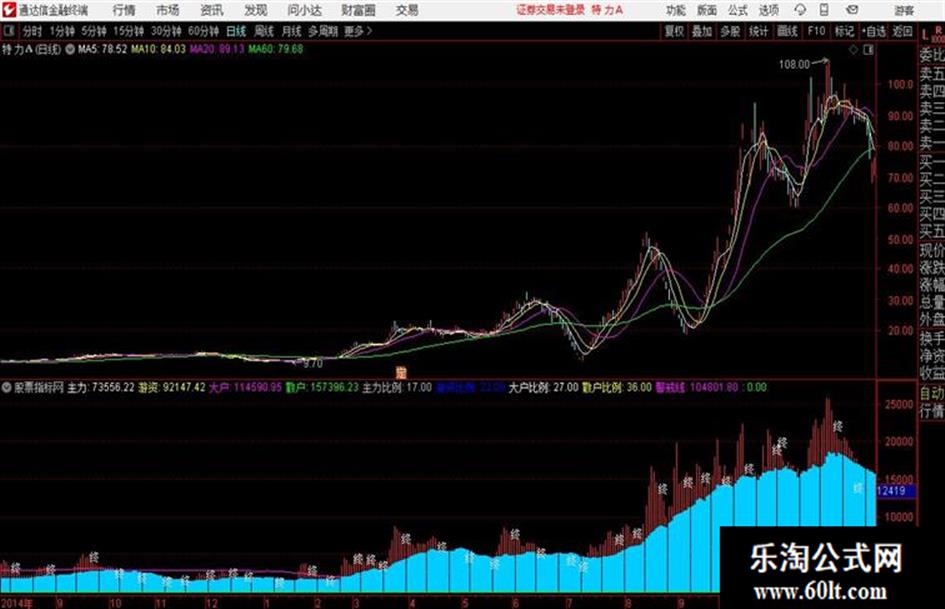Open the 功能 menu

coord(676,10)
